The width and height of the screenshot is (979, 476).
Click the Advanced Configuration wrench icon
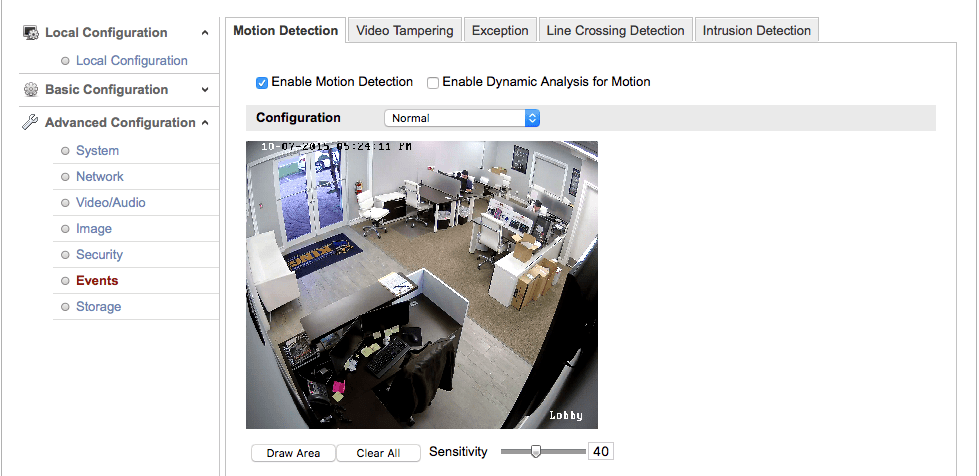click(30, 122)
